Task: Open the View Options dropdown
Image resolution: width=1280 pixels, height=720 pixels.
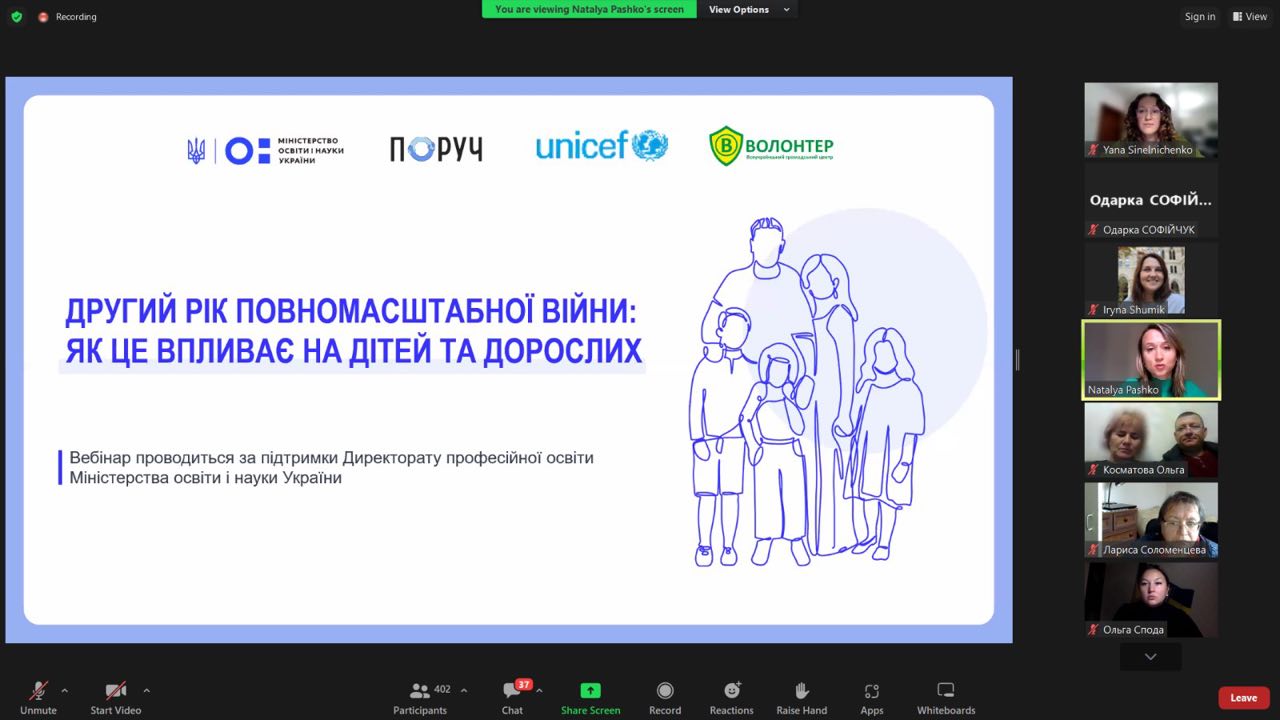Action: coord(749,10)
